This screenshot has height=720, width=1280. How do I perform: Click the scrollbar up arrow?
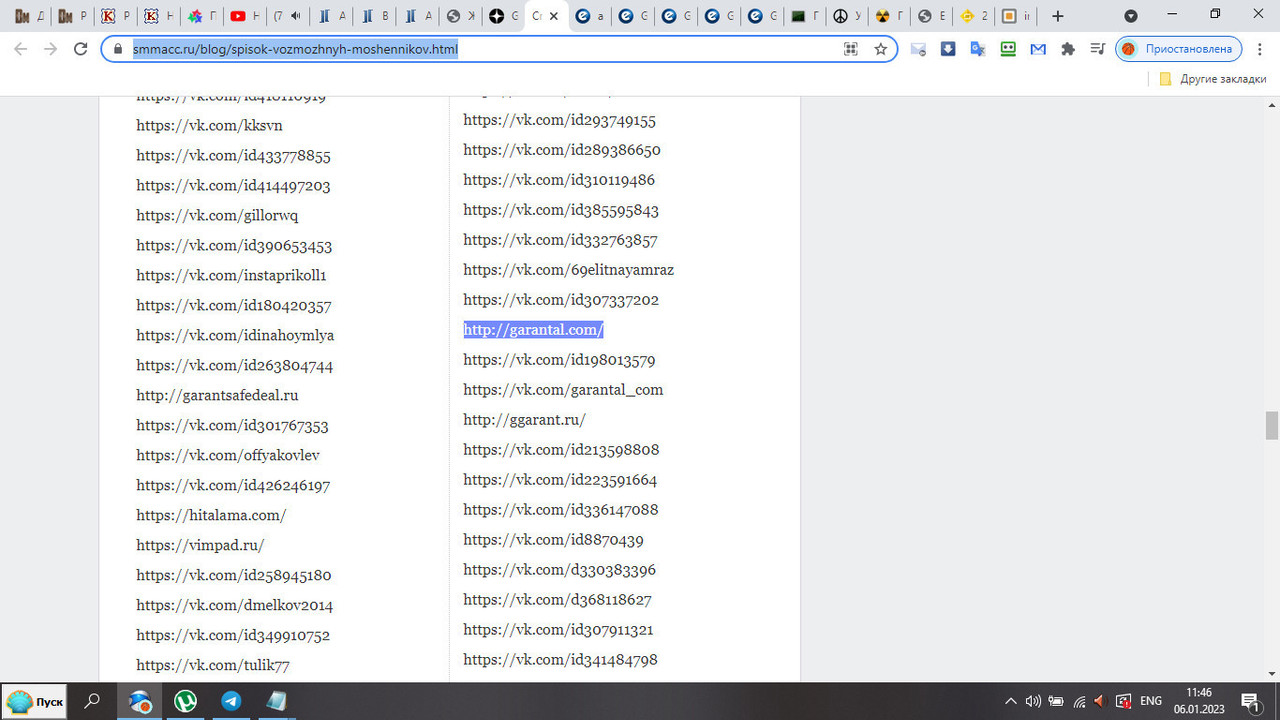[1272, 104]
